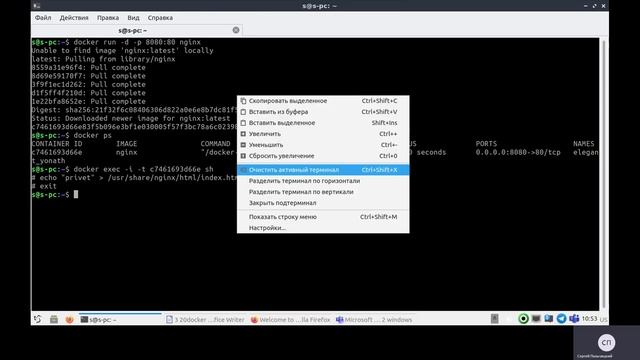This screenshot has height=360, width=640.
Task: Choose Увеличить to zoom in
Action: point(323,134)
